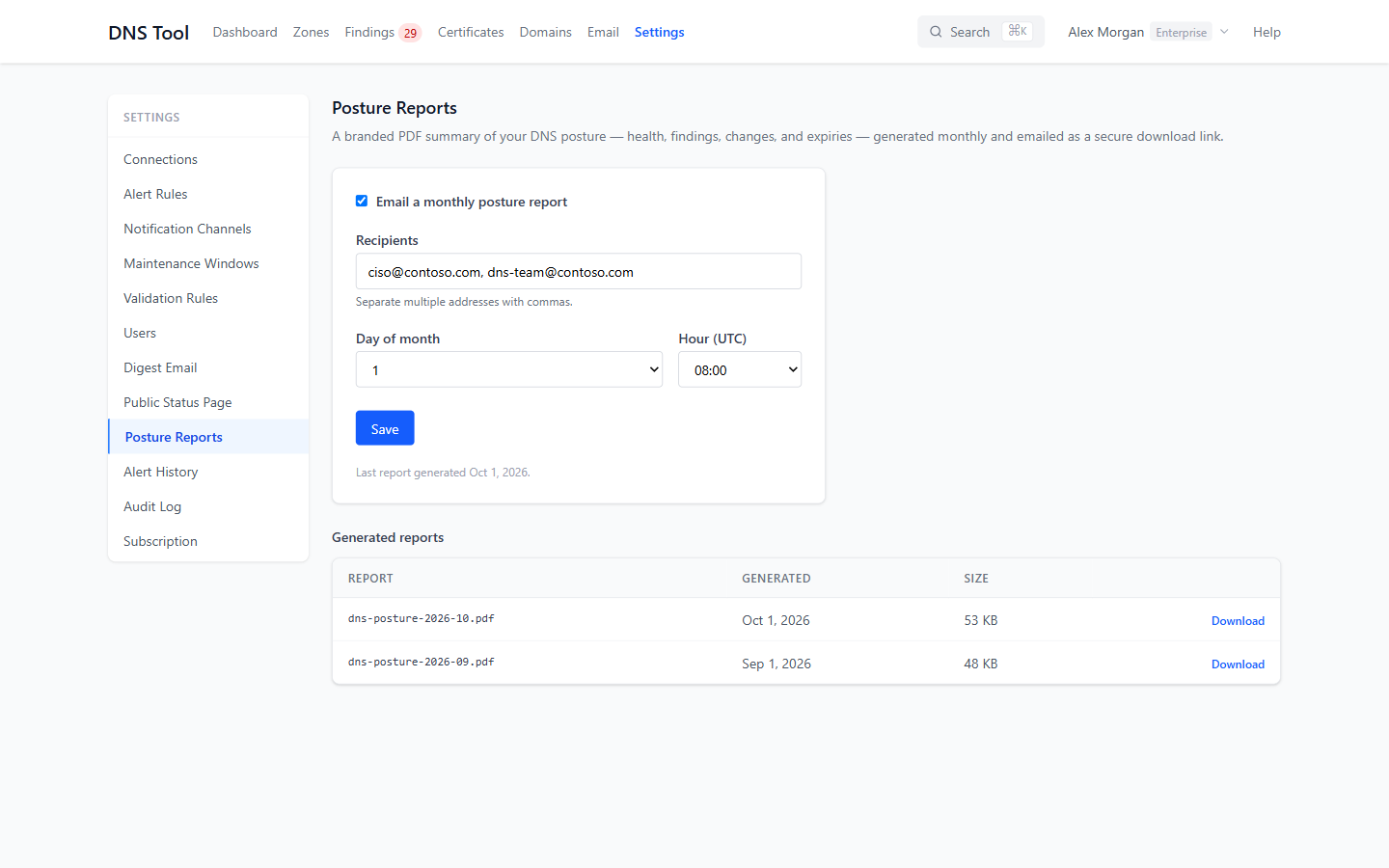Viewport: 1389px width, 868px height.
Task: Click the Alex Morgan account name
Action: pos(1105,32)
